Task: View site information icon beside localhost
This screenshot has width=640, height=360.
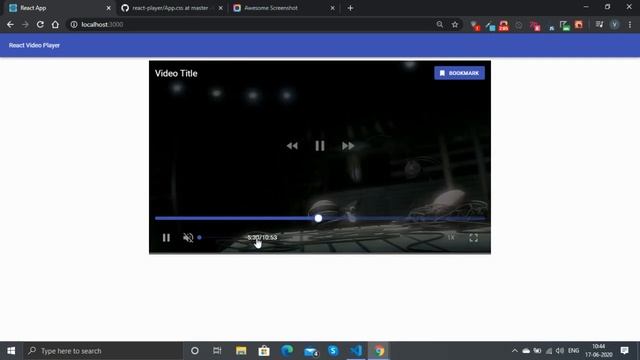Action: tap(74, 24)
